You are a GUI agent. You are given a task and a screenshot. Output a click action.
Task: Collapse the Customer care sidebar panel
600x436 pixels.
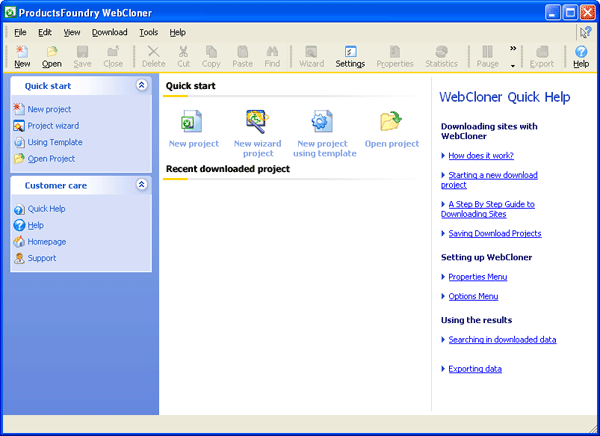coord(142,185)
